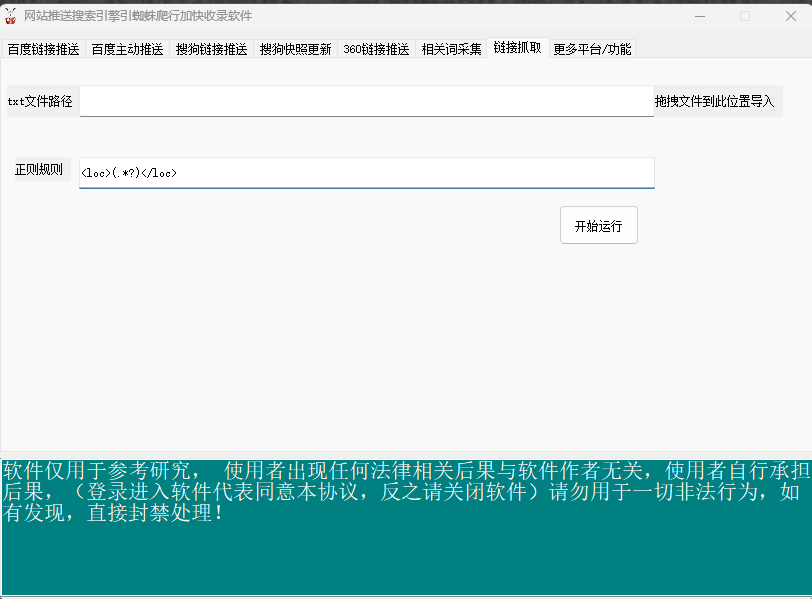
Task: Select the 链接抓取 tab
Action: pos(517,47)
